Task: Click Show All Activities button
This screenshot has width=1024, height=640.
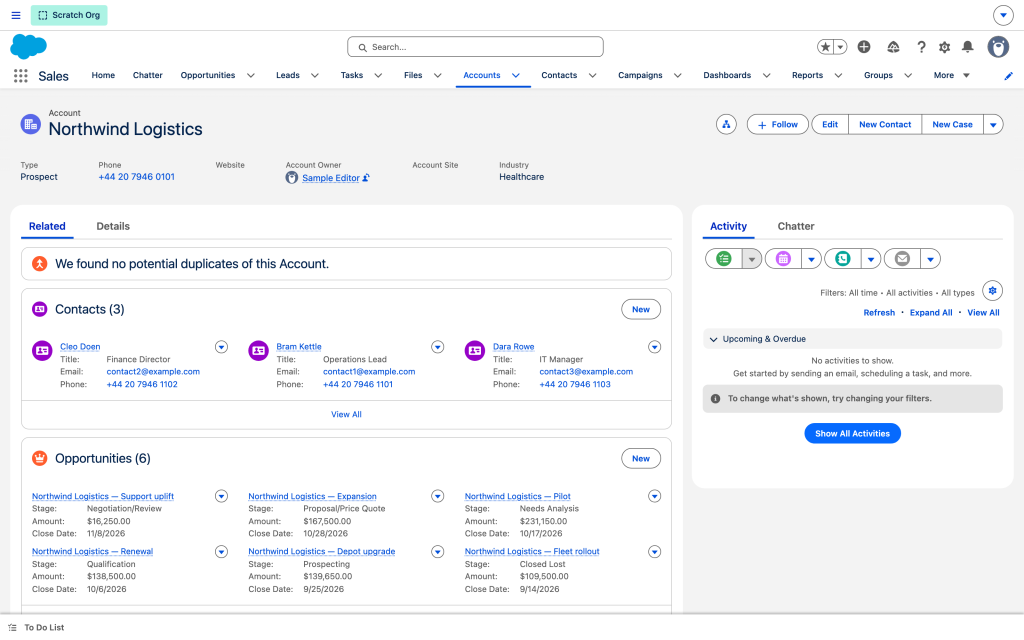Action: [x=852, y=434]
